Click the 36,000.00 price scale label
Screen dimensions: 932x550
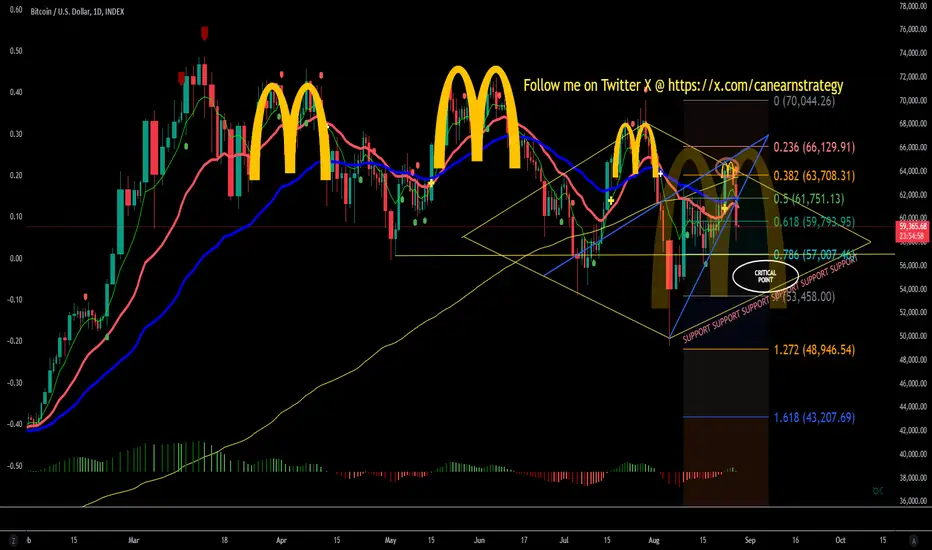913,501
